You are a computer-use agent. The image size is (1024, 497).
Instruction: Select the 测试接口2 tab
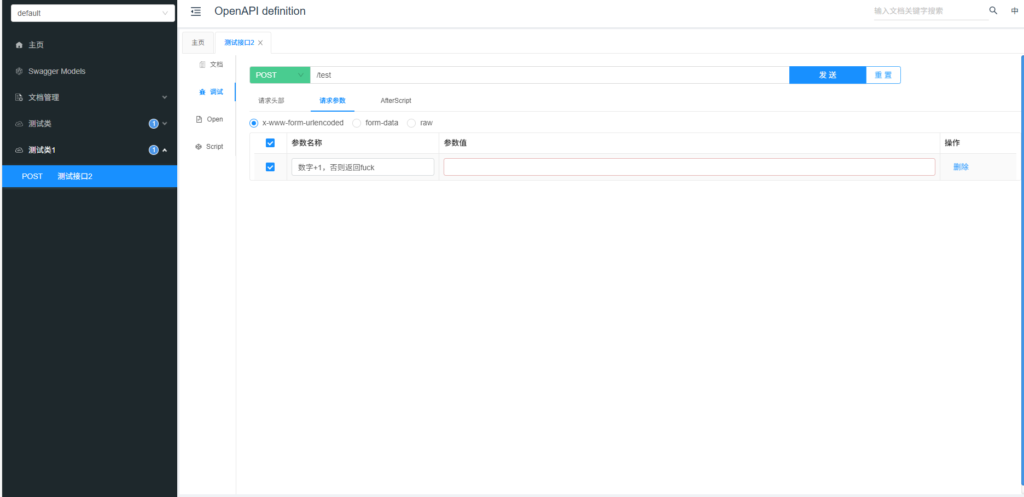pyautogui.click(x=239, y=42)
